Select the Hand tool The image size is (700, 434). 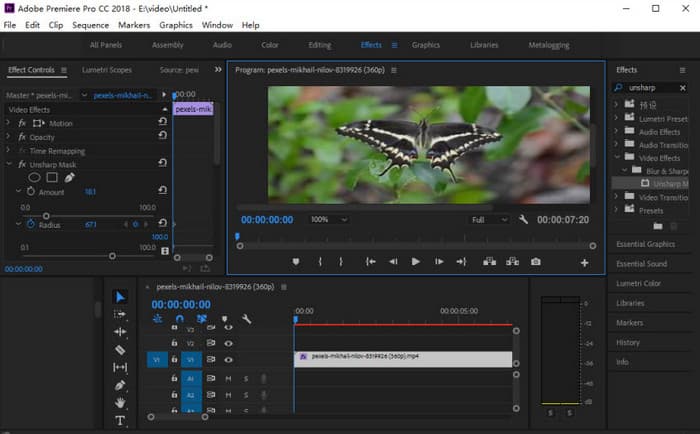[x=120, y=403]
